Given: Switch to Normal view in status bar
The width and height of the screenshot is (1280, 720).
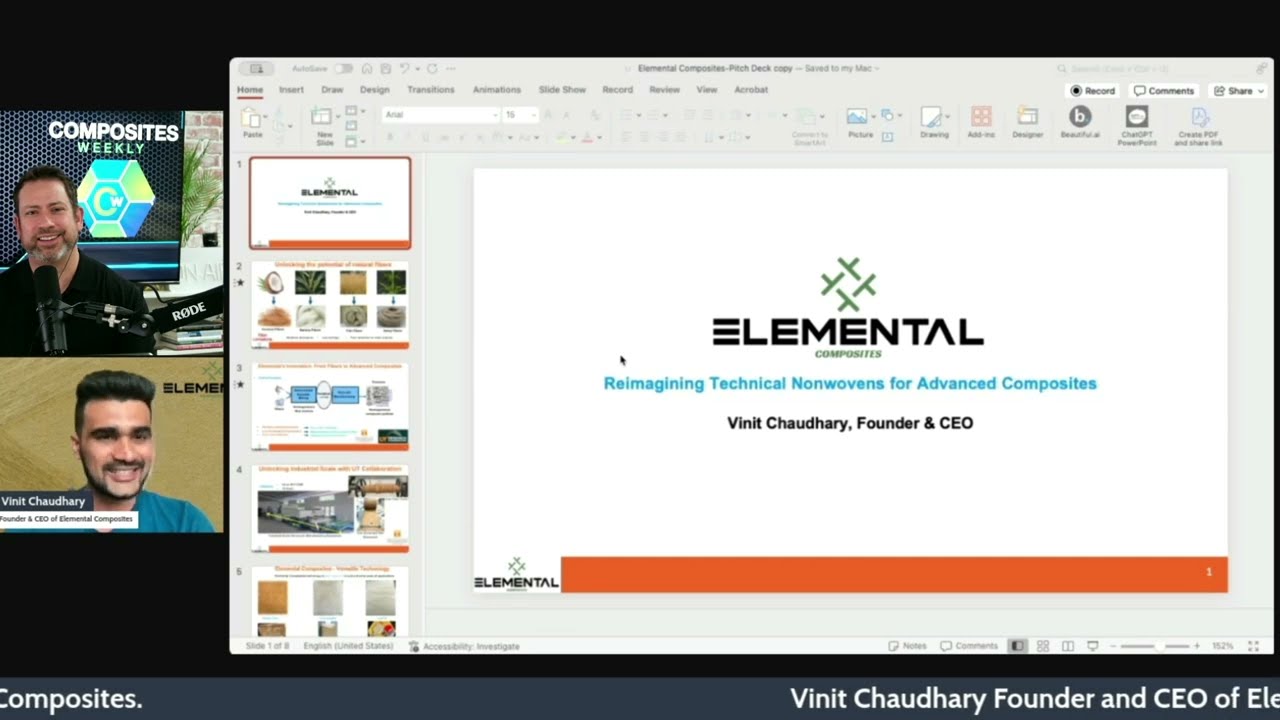Looking at the screenshot, I should point(1017,646).
